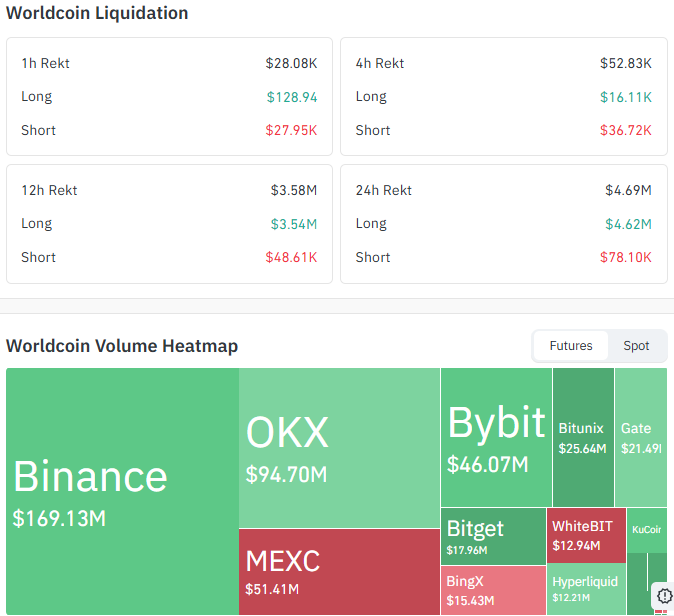The width and height of the screenshot is (674, 616).
Task: Click the Worldcoin Volume Heatmap heading
Action: tap(122, 346)
